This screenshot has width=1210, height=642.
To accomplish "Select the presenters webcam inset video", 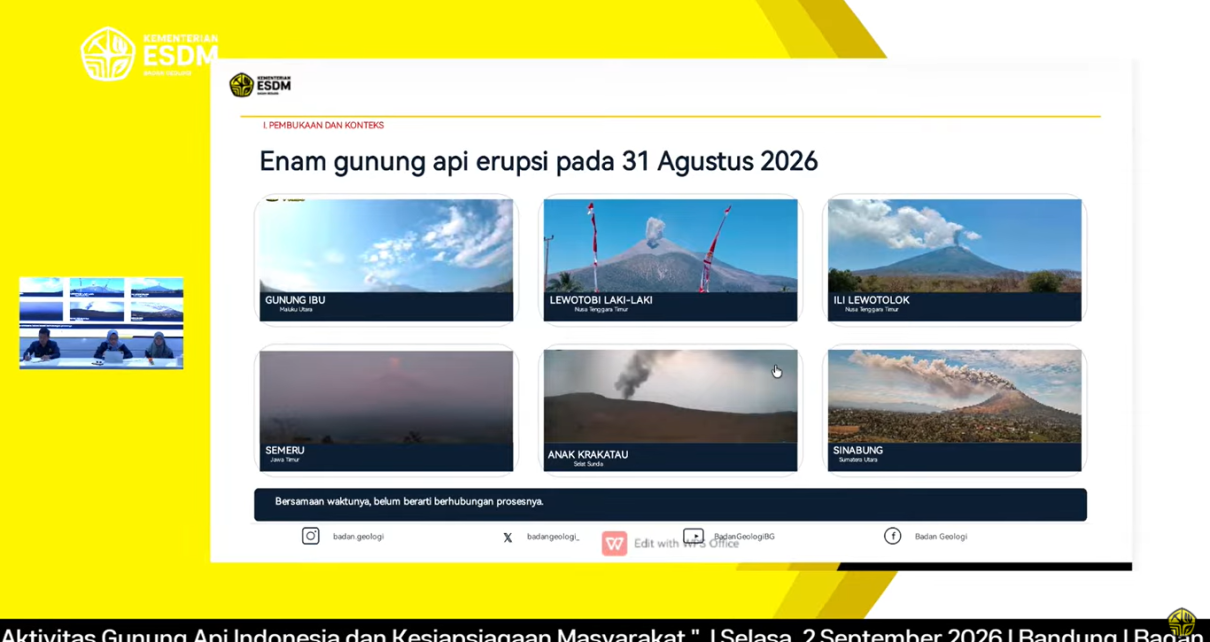I will pyautogui.click(x=101, y=323).
